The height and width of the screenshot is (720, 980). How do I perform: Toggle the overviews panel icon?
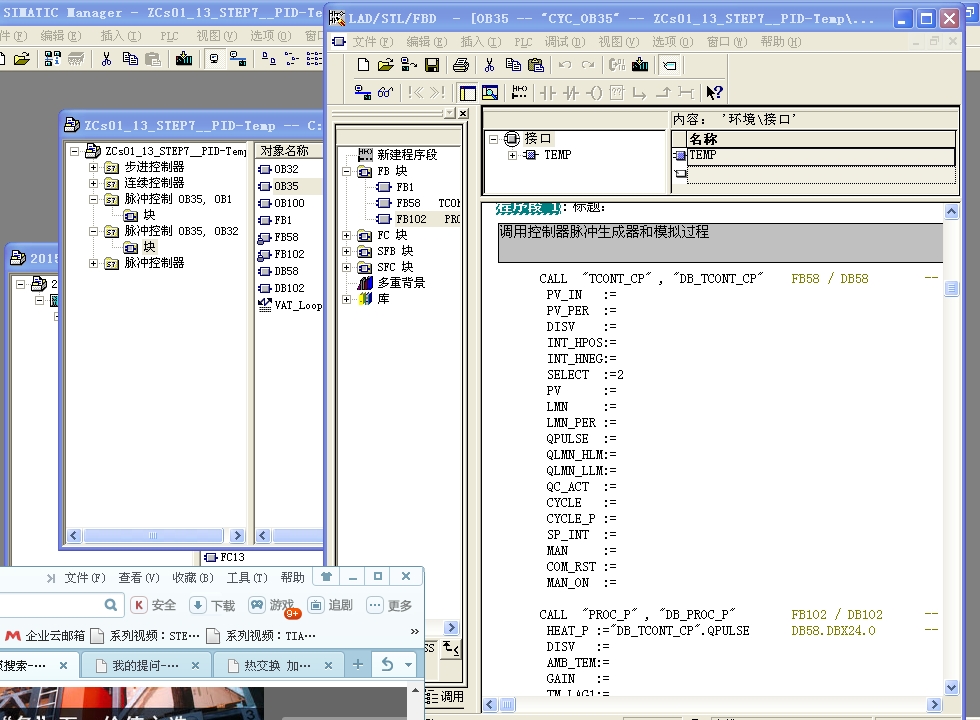(x=468, y=92)
